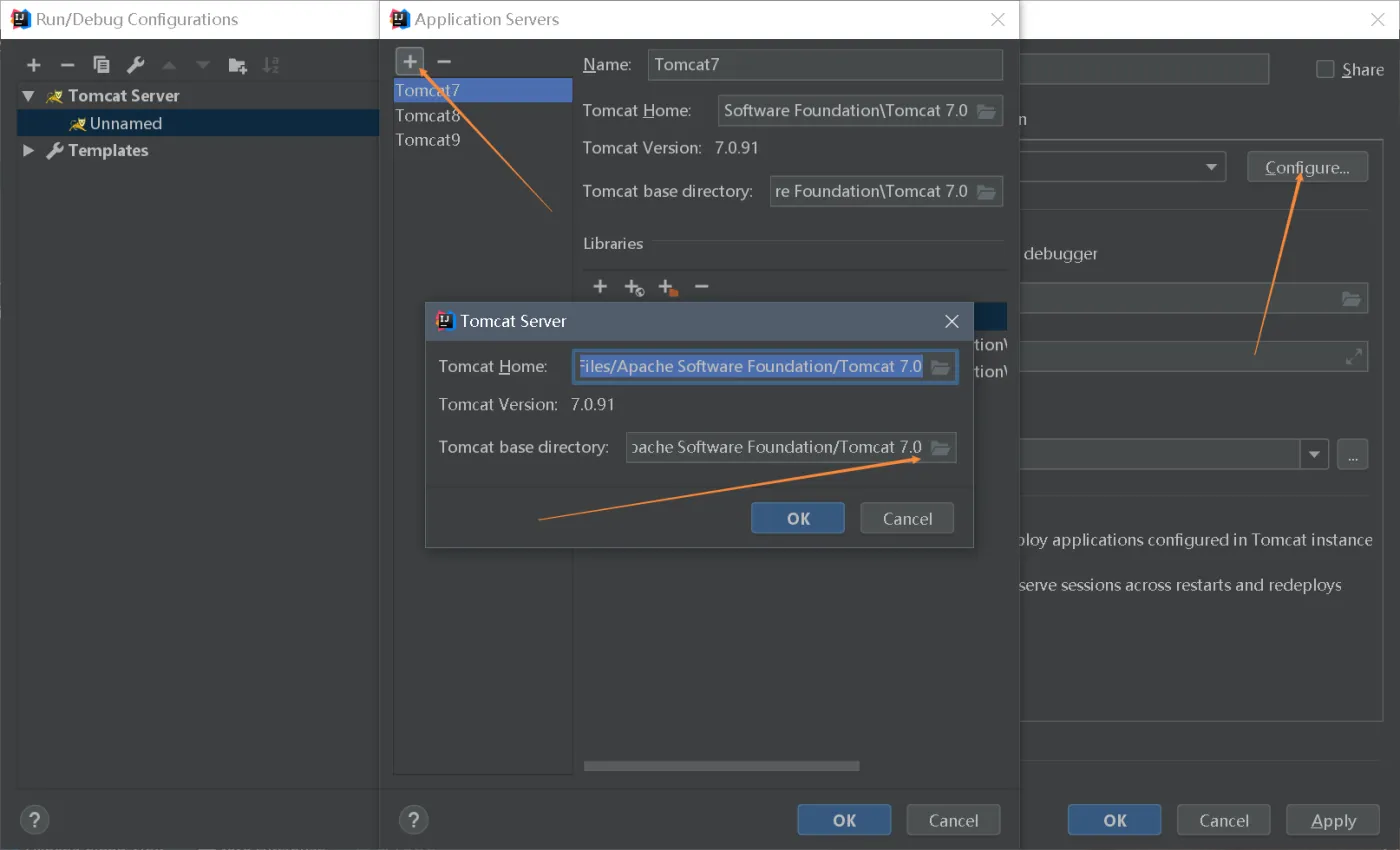Add application server plus button
The width and height of the screenshot is (1400, 850).
click(x=410, y=61)
